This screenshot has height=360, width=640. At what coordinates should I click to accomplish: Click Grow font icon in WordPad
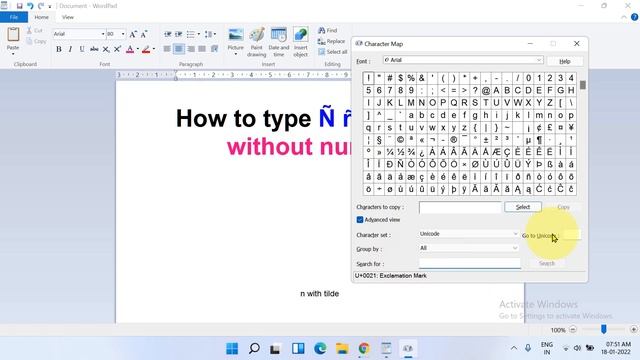pyautogui.click(x=133, y=34)
